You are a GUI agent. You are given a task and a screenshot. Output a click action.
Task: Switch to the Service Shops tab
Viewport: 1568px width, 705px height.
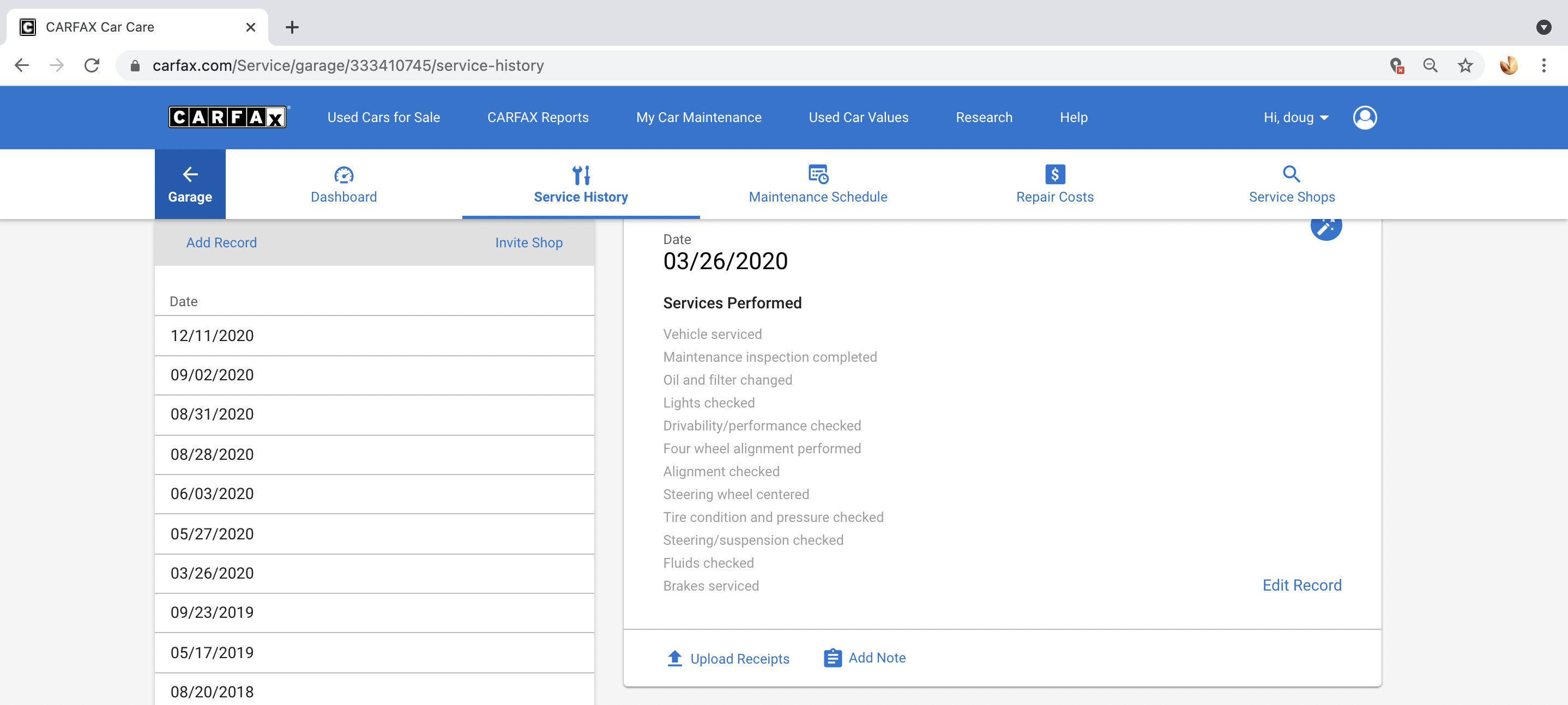1292,184
